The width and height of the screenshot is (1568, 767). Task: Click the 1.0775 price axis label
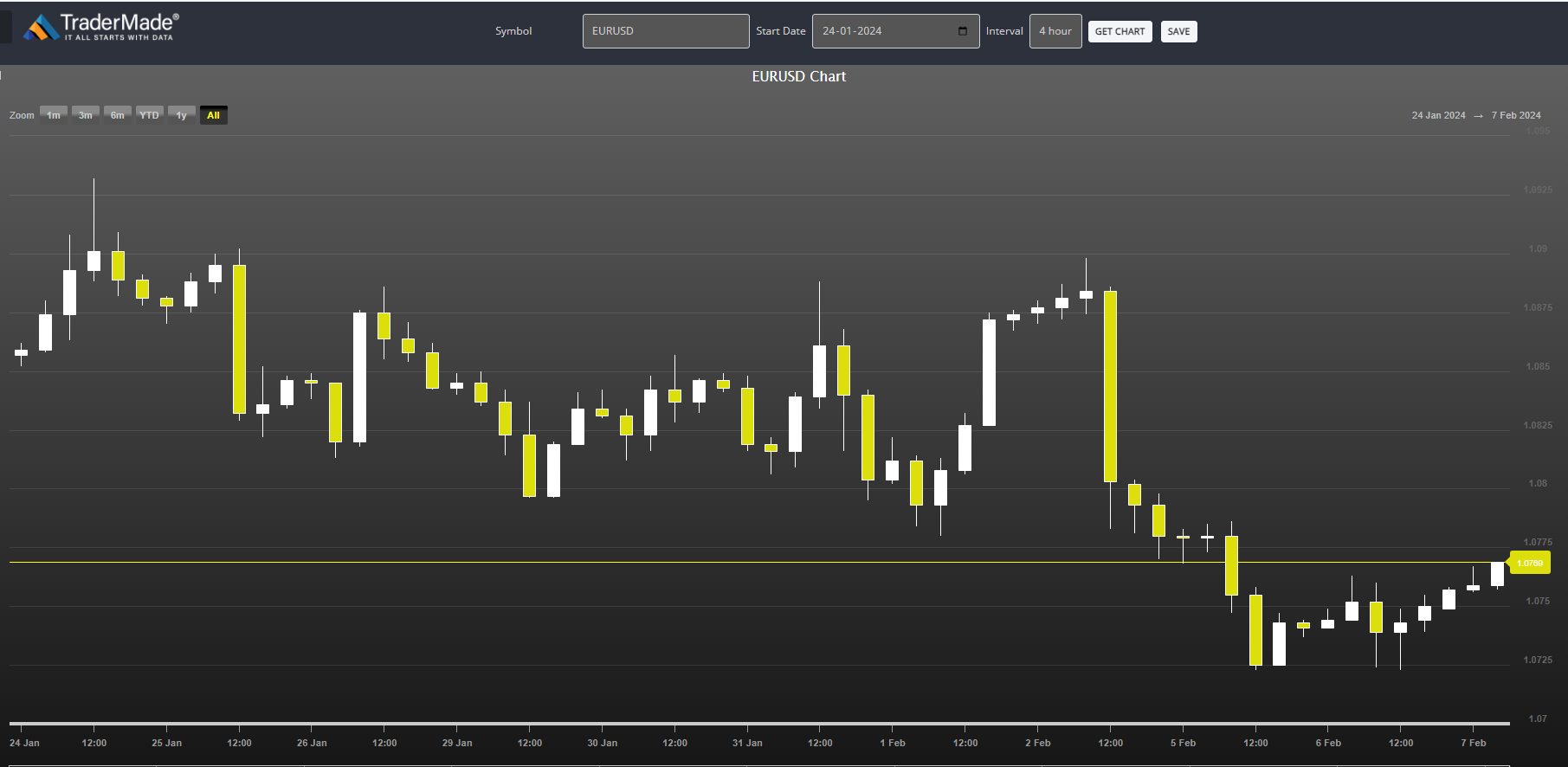(x=1538, y=542)
